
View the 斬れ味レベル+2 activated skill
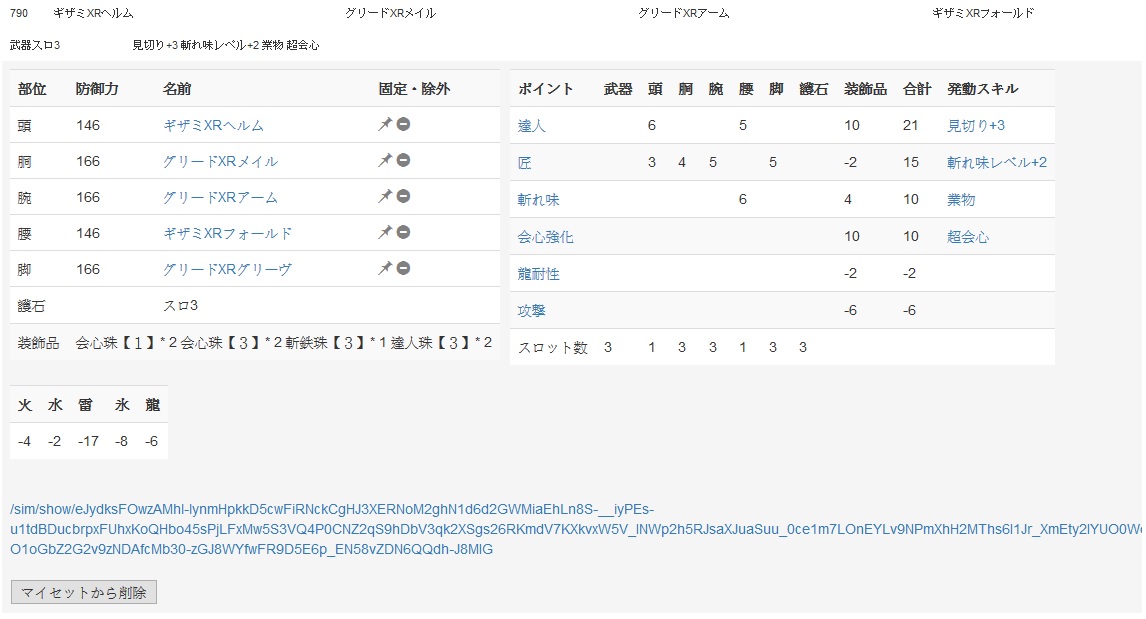click(x=996, y=163)
